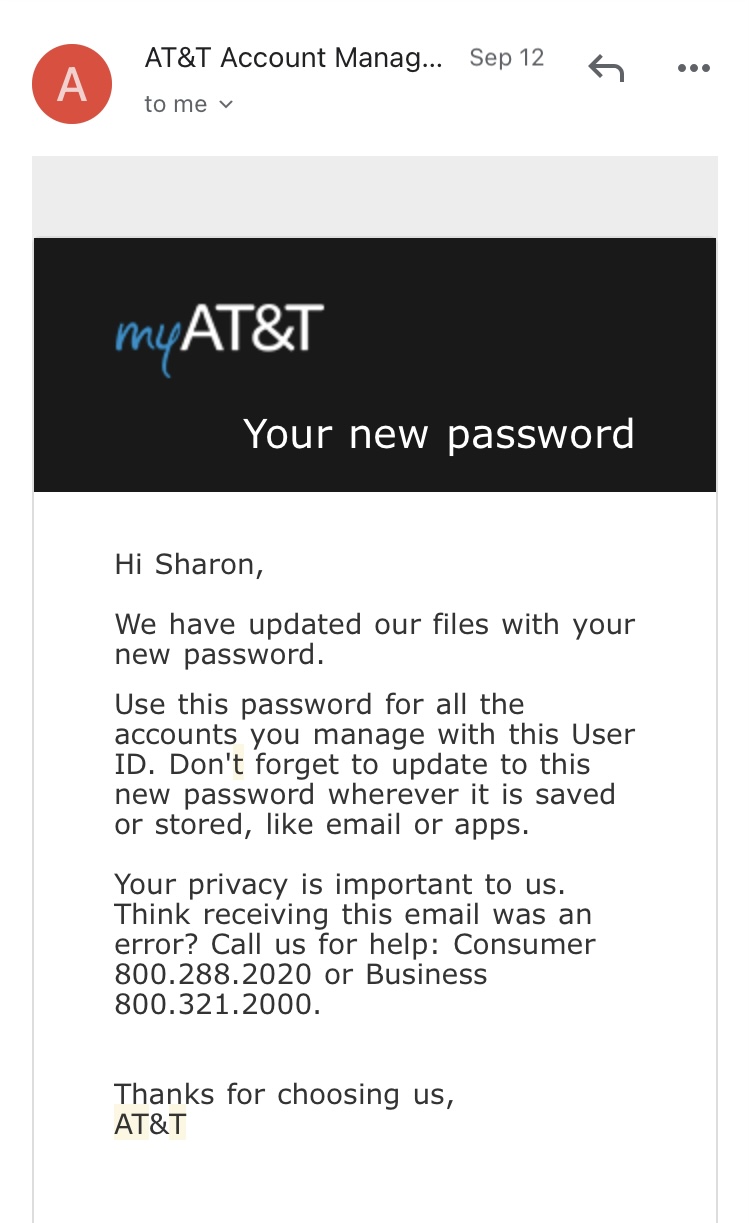Click the 'Thanks for choosing us,' line
The image size is (750, 1223).
[284, 1094]
